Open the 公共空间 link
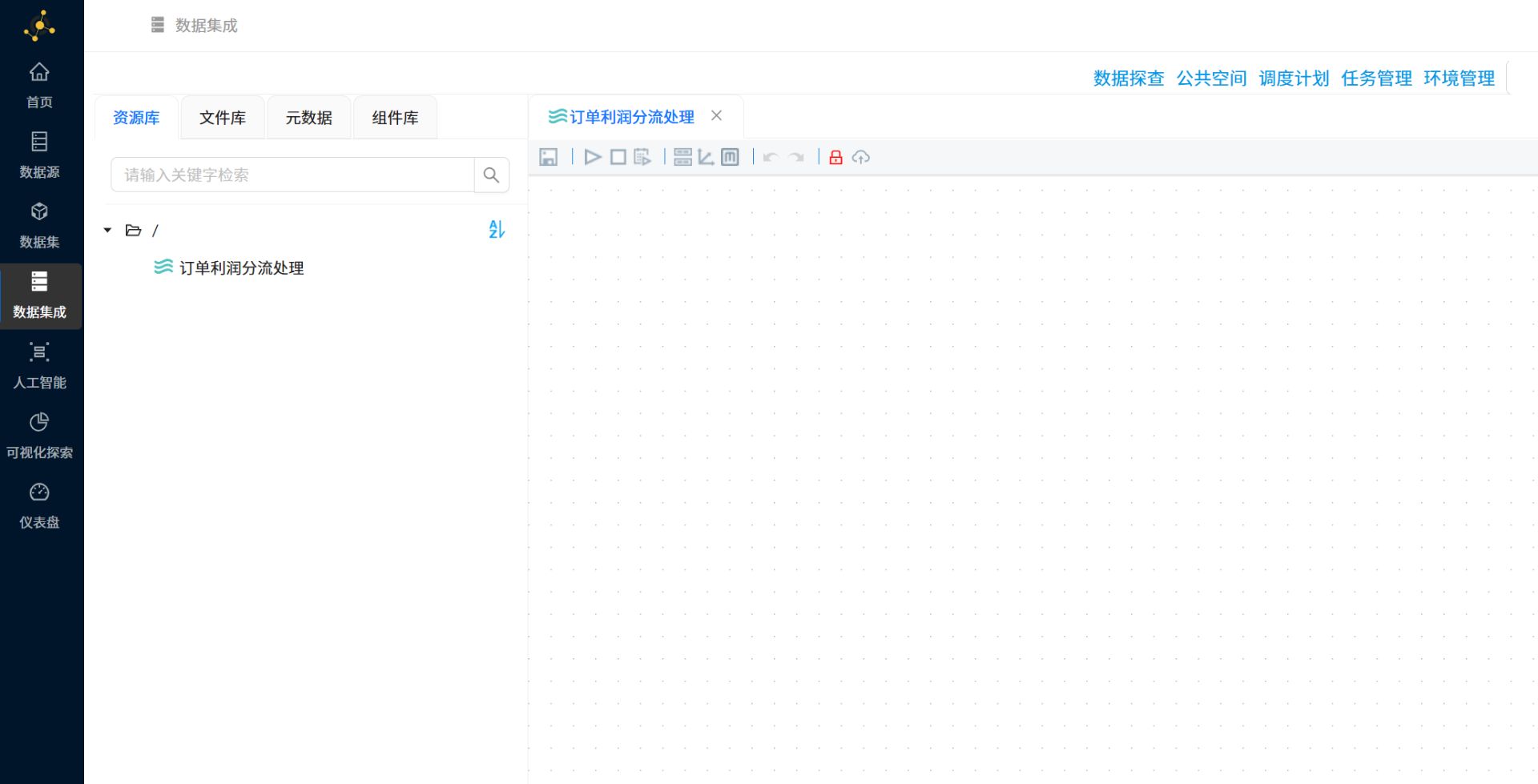The width and height of the screenshot is (1538, 784). (1211, 78)
